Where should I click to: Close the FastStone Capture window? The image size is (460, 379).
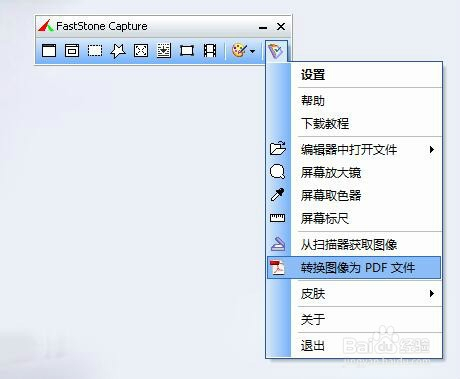[x=281, y=26]
